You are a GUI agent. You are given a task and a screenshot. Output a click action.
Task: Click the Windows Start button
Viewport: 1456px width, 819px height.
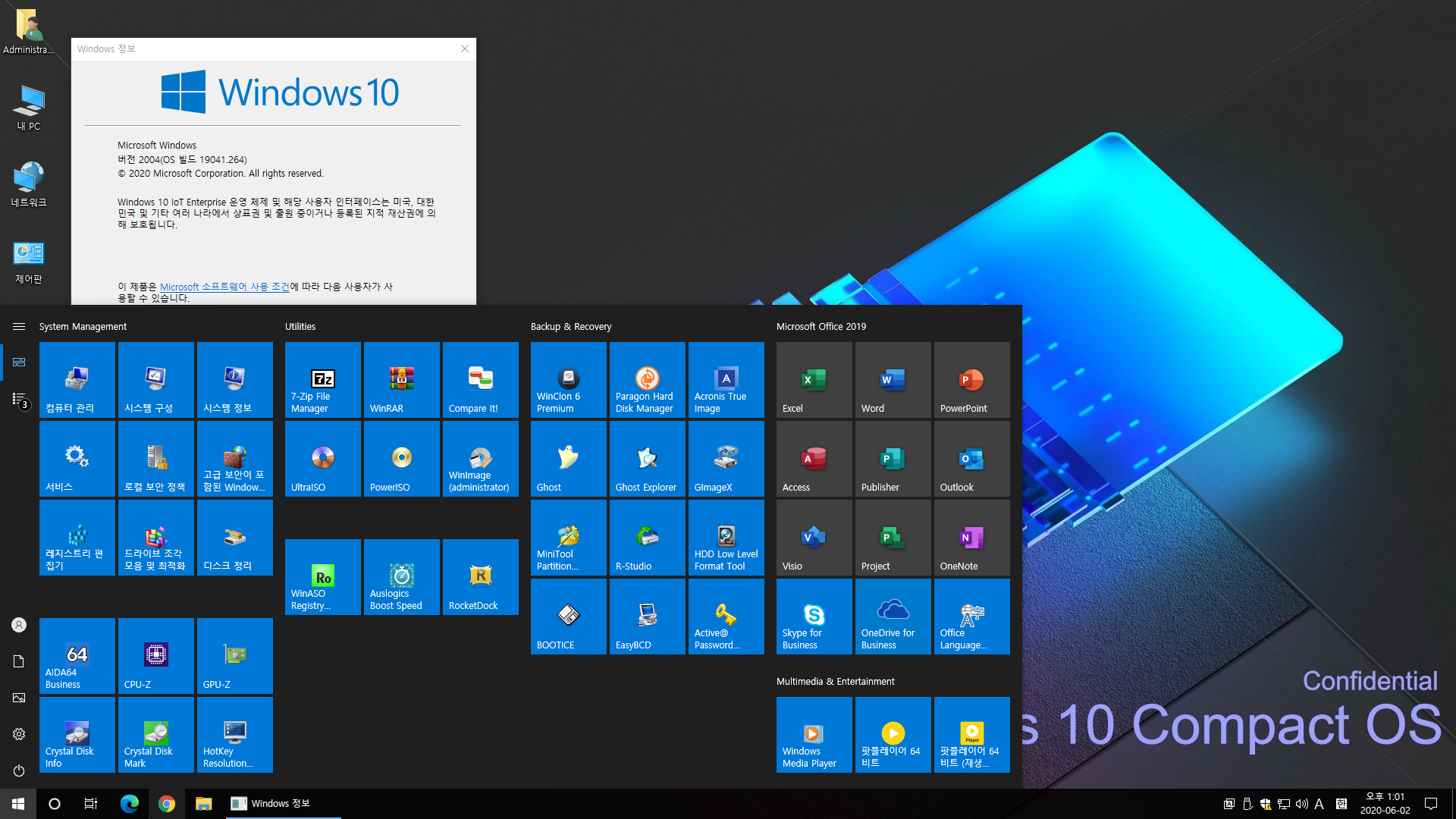coord(18,804)
